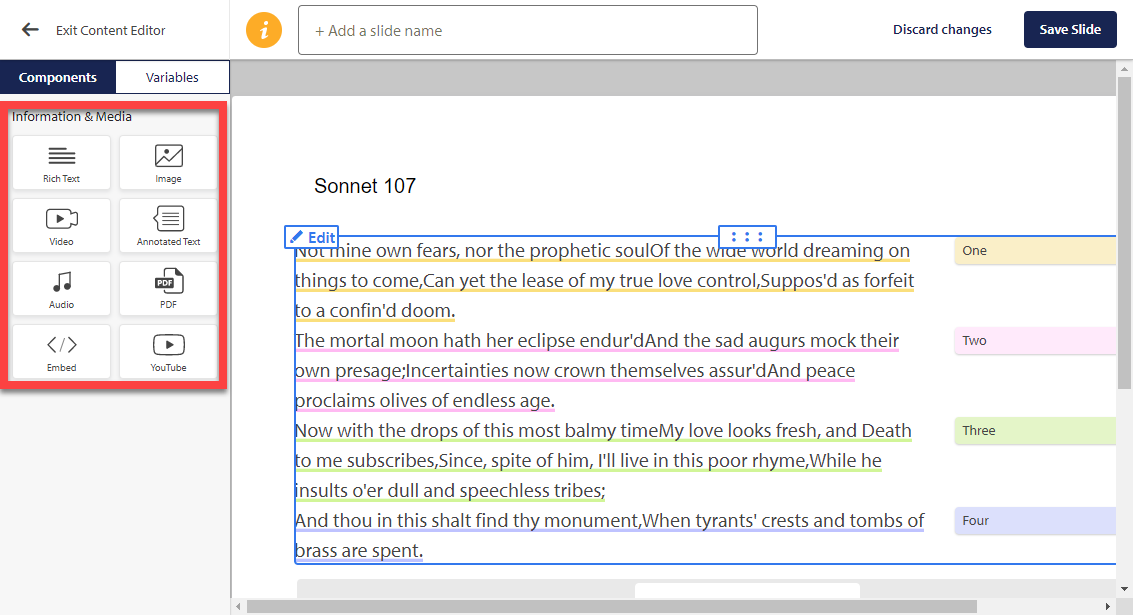Insert an Embed code component
1133x615 pixels.
61,351
